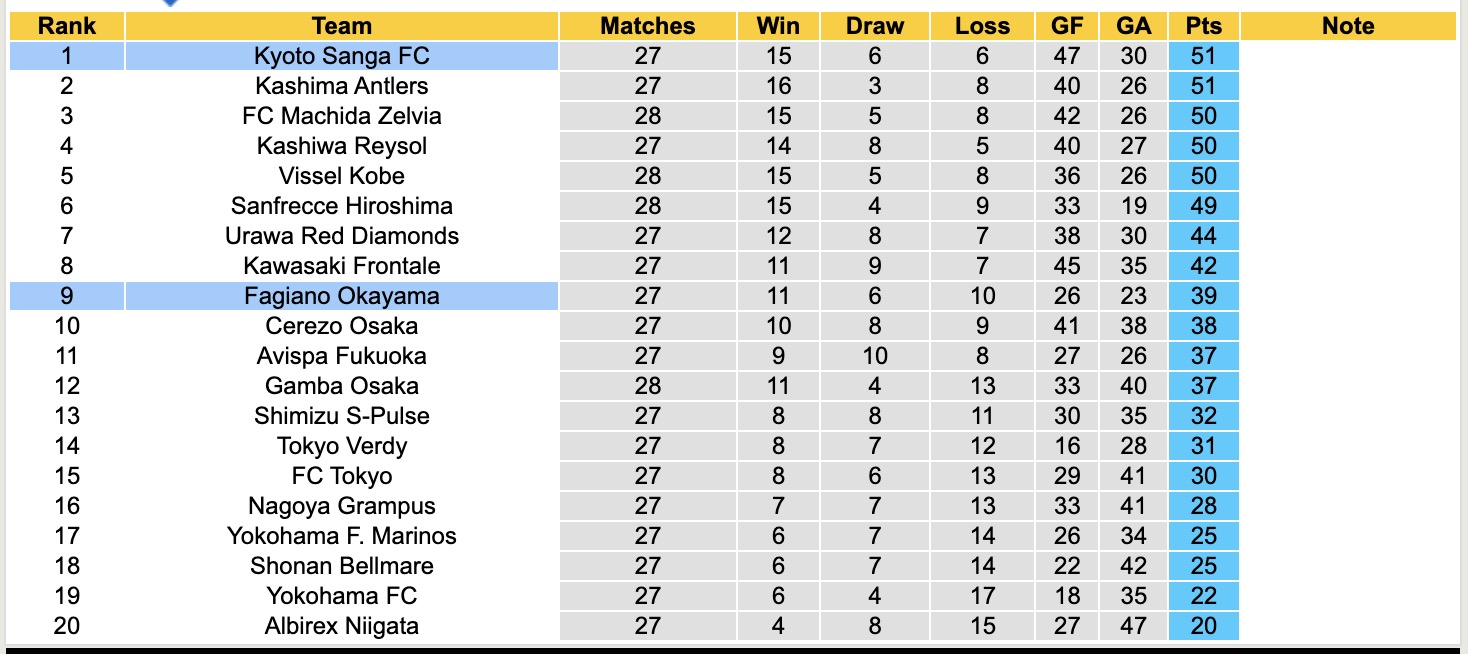Select Yokohama F. Marinos in the list
The width and height of the screenshot is (1468, 654).
click(341, 536)
